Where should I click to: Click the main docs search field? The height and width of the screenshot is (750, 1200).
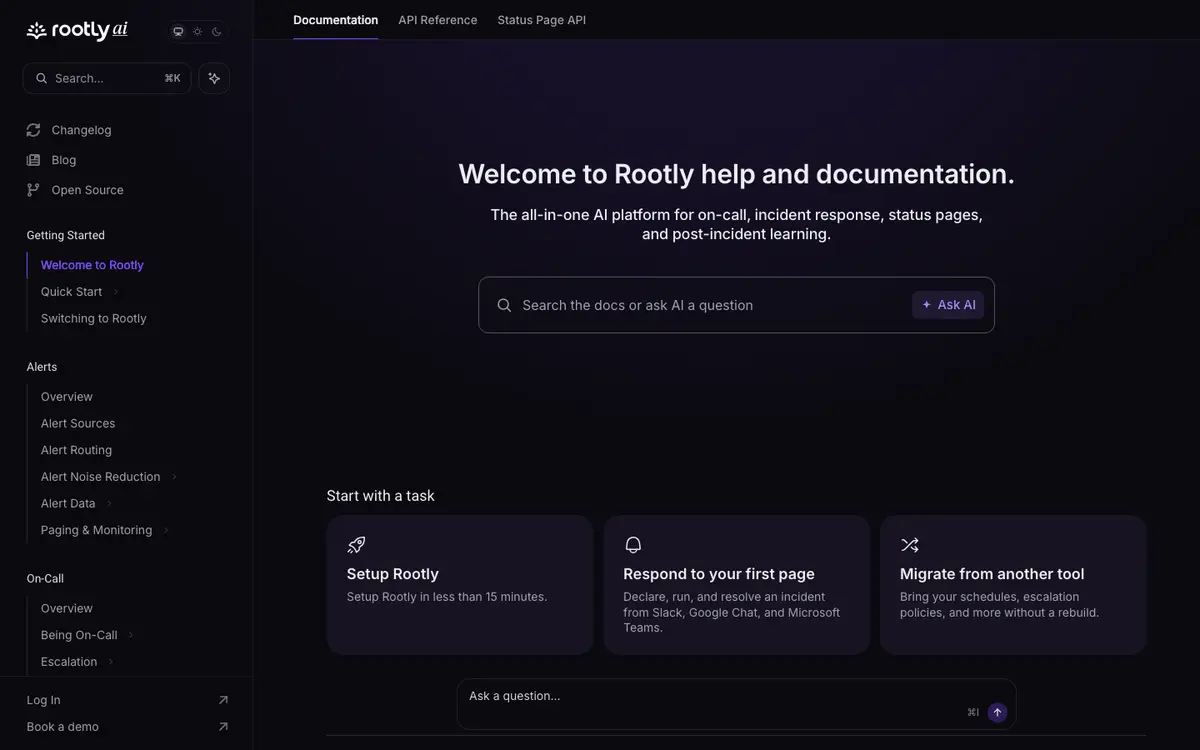(736, 305)
